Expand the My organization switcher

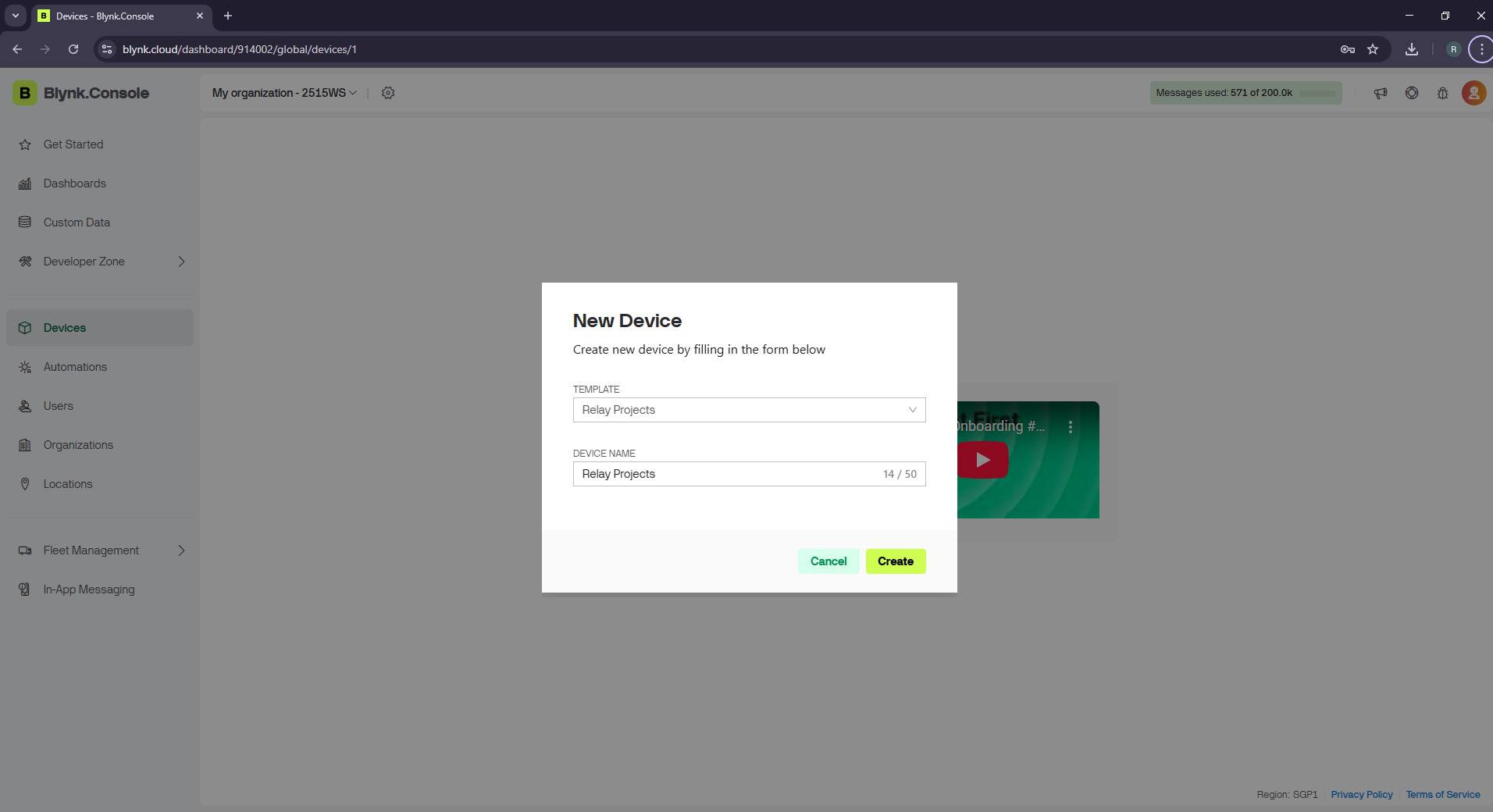pyautogui.click(x=284, y=93)
